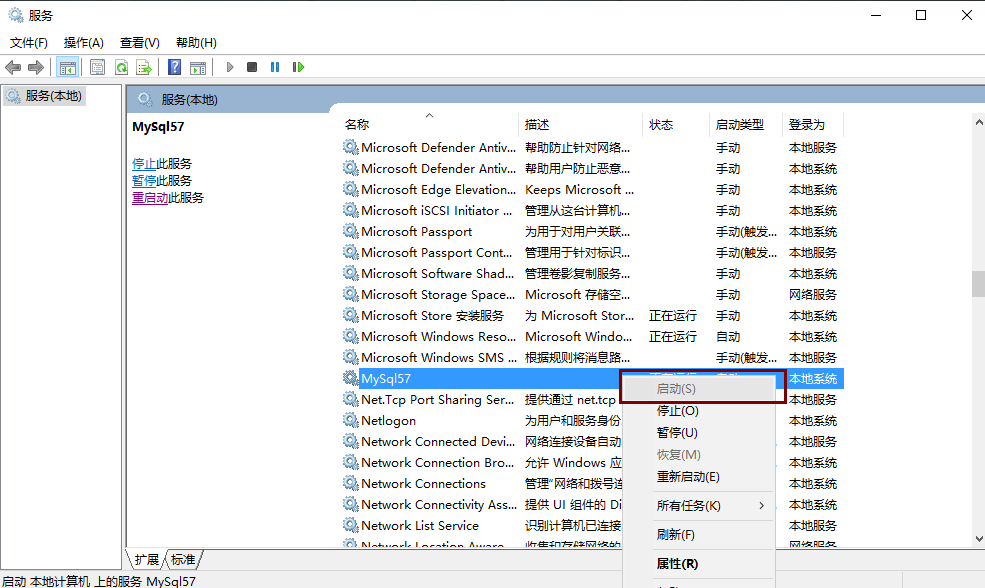Open the 帮助(H) menu
This screenshot has width=985, height=588.
196,43
